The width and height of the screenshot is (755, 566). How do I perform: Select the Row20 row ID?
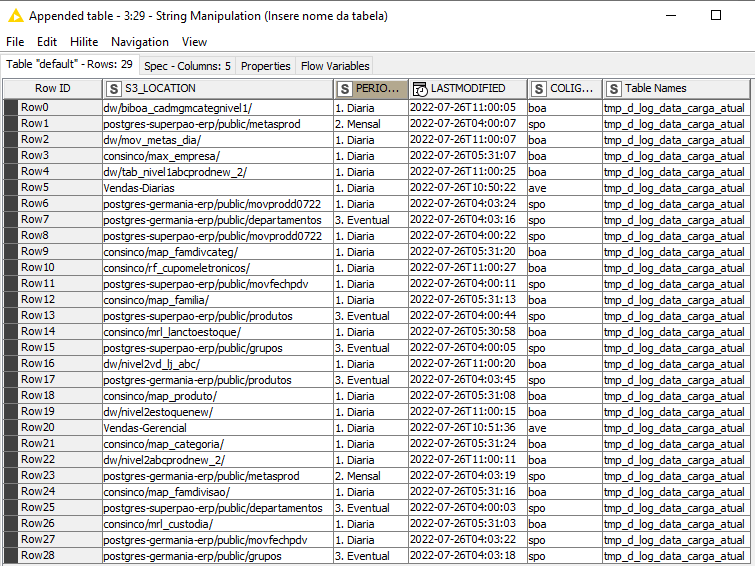tap(53, 427)
